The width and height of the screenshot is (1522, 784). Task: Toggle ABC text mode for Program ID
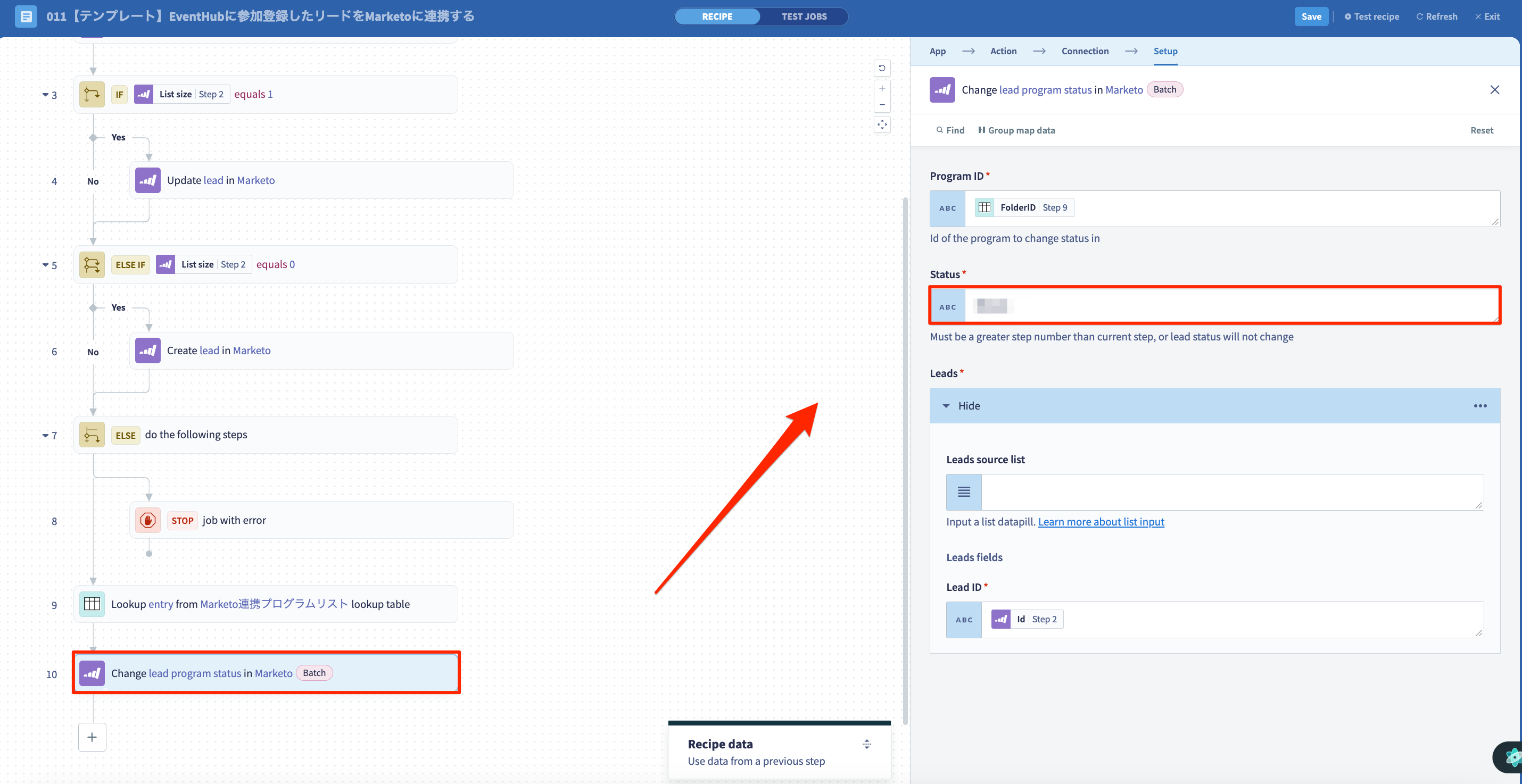[x=947, y=208]
